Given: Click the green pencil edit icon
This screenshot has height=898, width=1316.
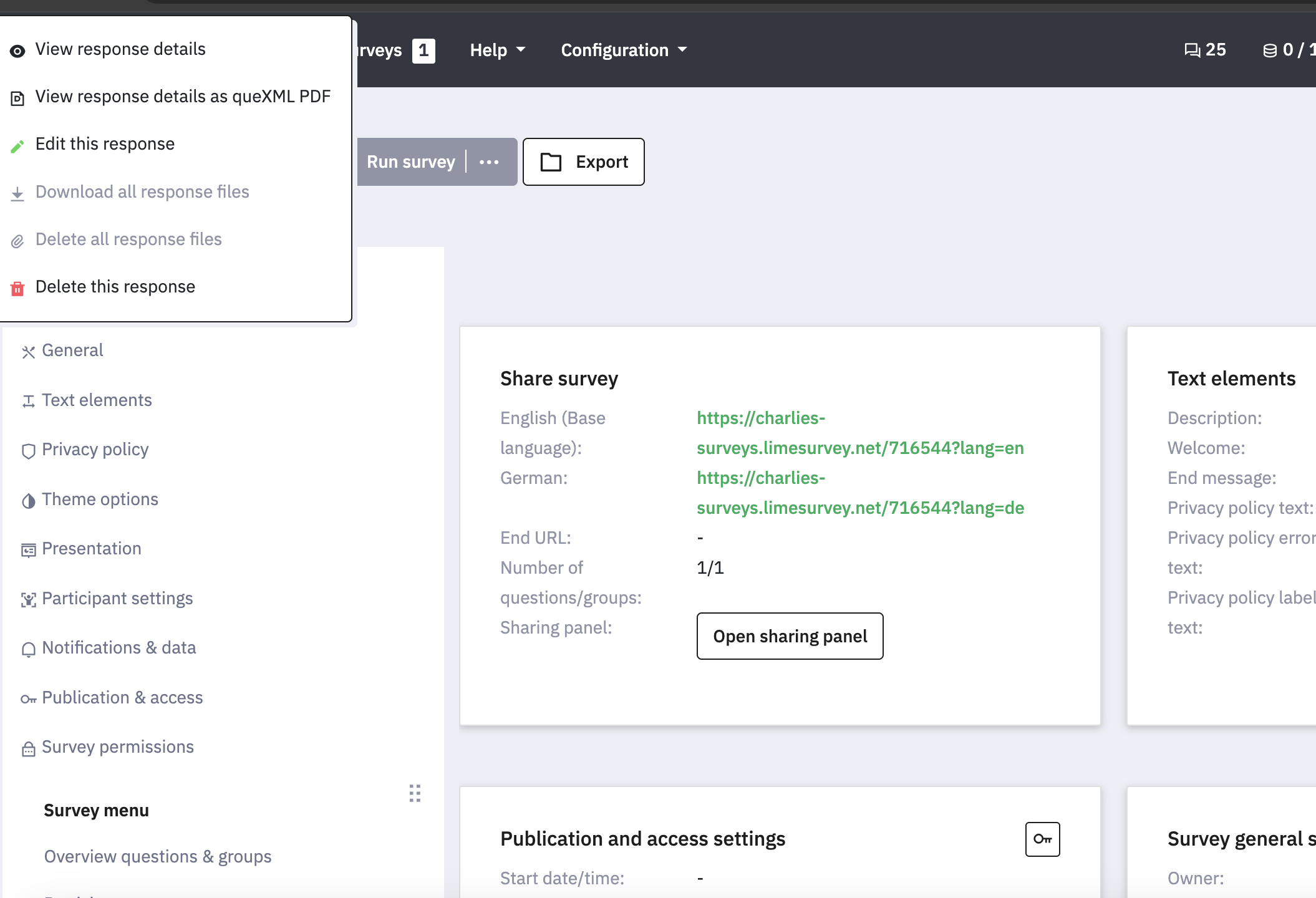Looking at the screenshot, I should [x=17, y=146].
